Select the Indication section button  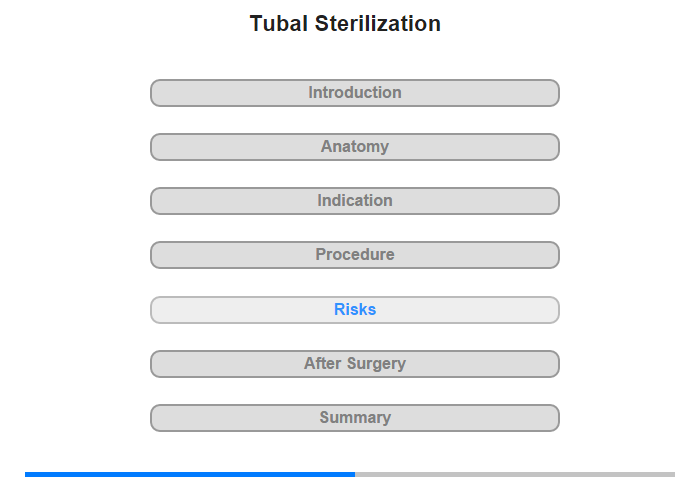pyautogui.click(x=355, y=201)
